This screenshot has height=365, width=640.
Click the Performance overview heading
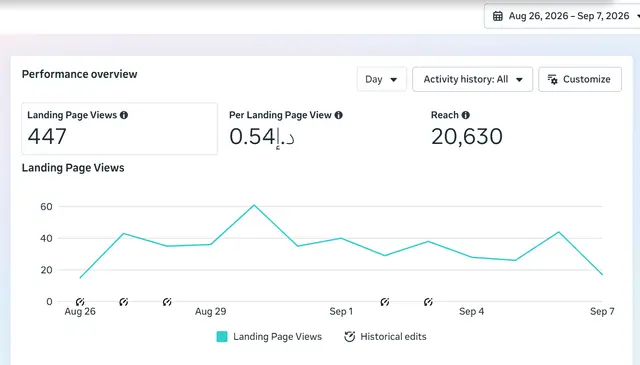click(x=80, y=74)
